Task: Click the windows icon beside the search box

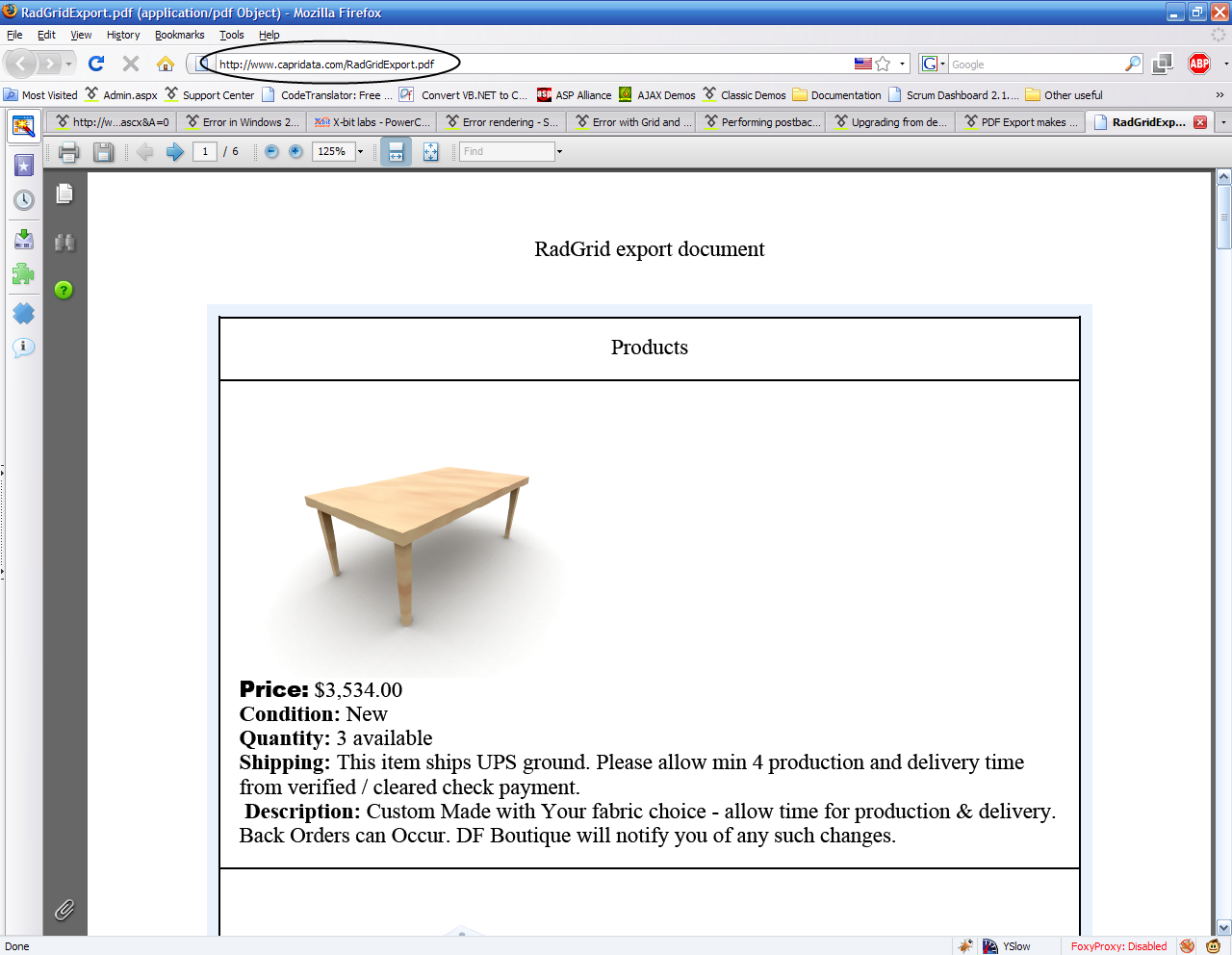Action: pyautogui.click(x=1163, y=64)
